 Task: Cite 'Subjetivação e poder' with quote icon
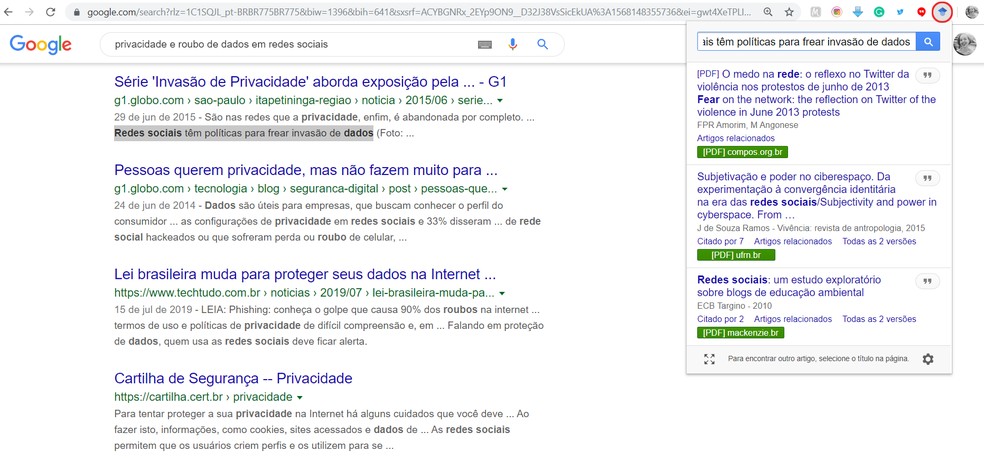[x=927, y=178]
